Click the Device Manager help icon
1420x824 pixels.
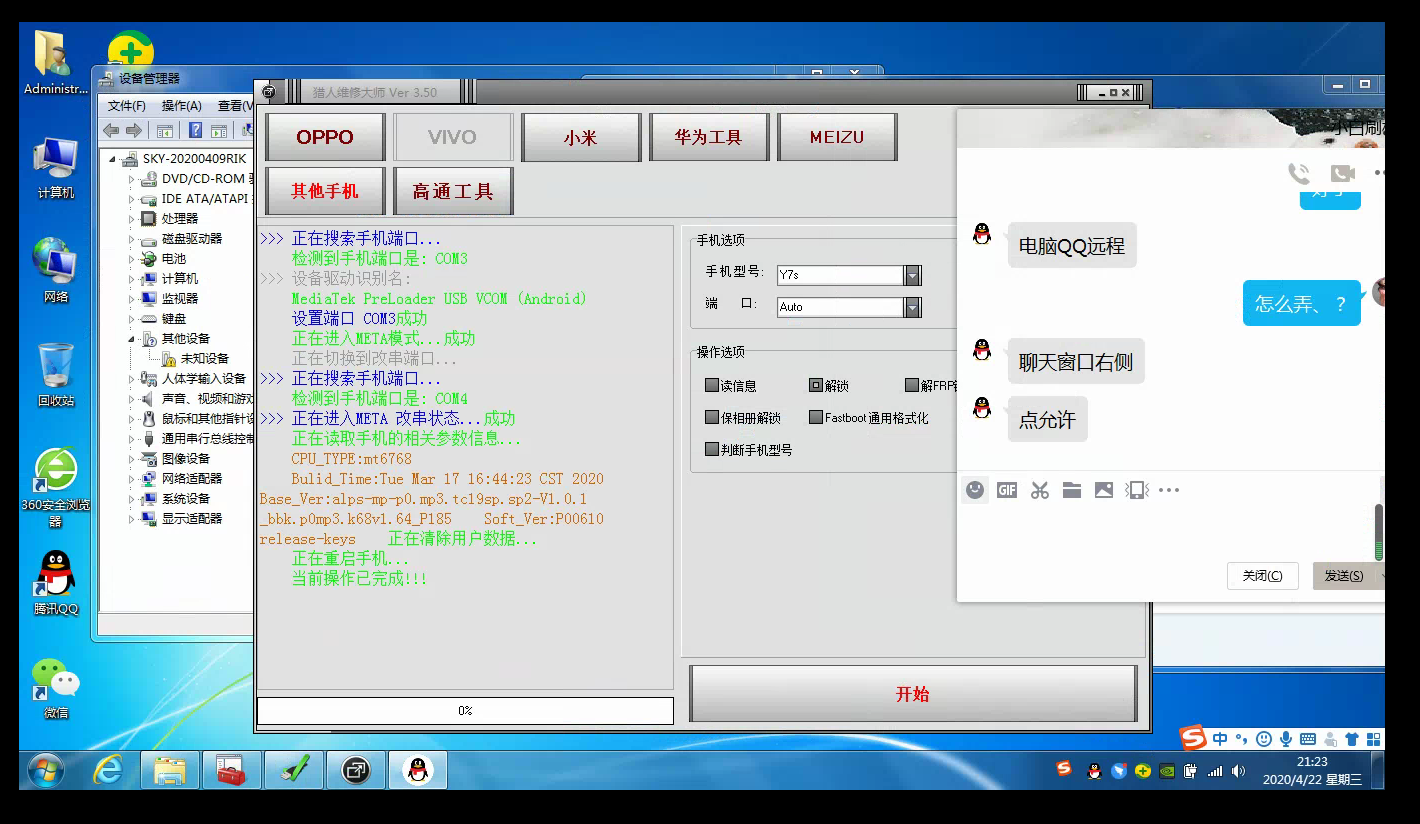tap(195, 131)
